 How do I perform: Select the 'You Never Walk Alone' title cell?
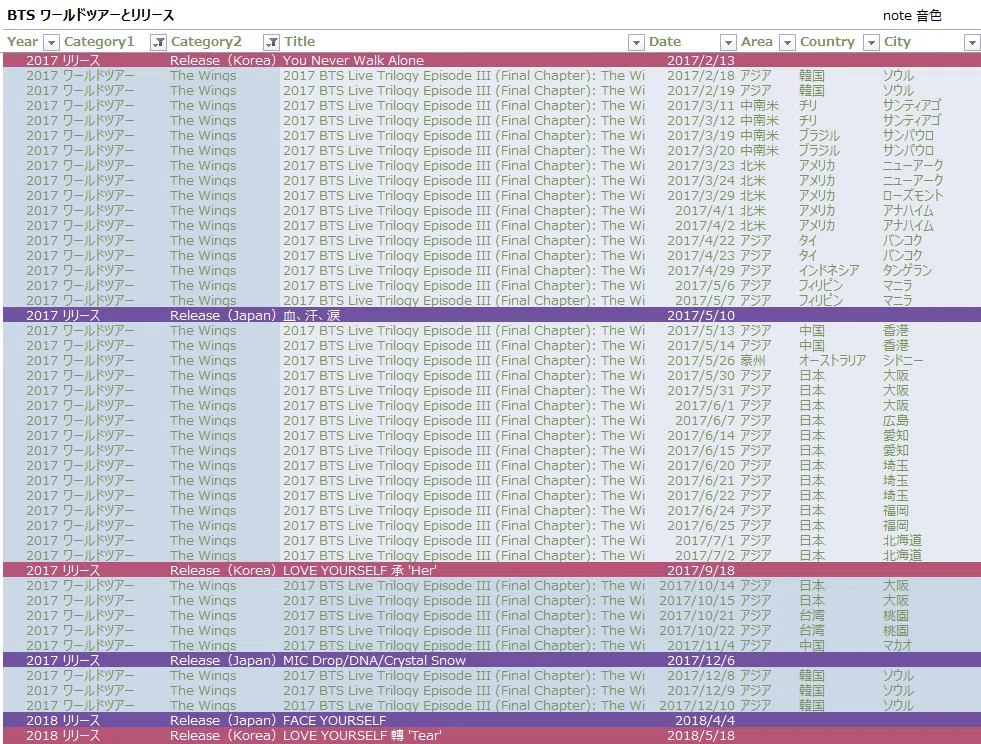[x=353, y=61]
